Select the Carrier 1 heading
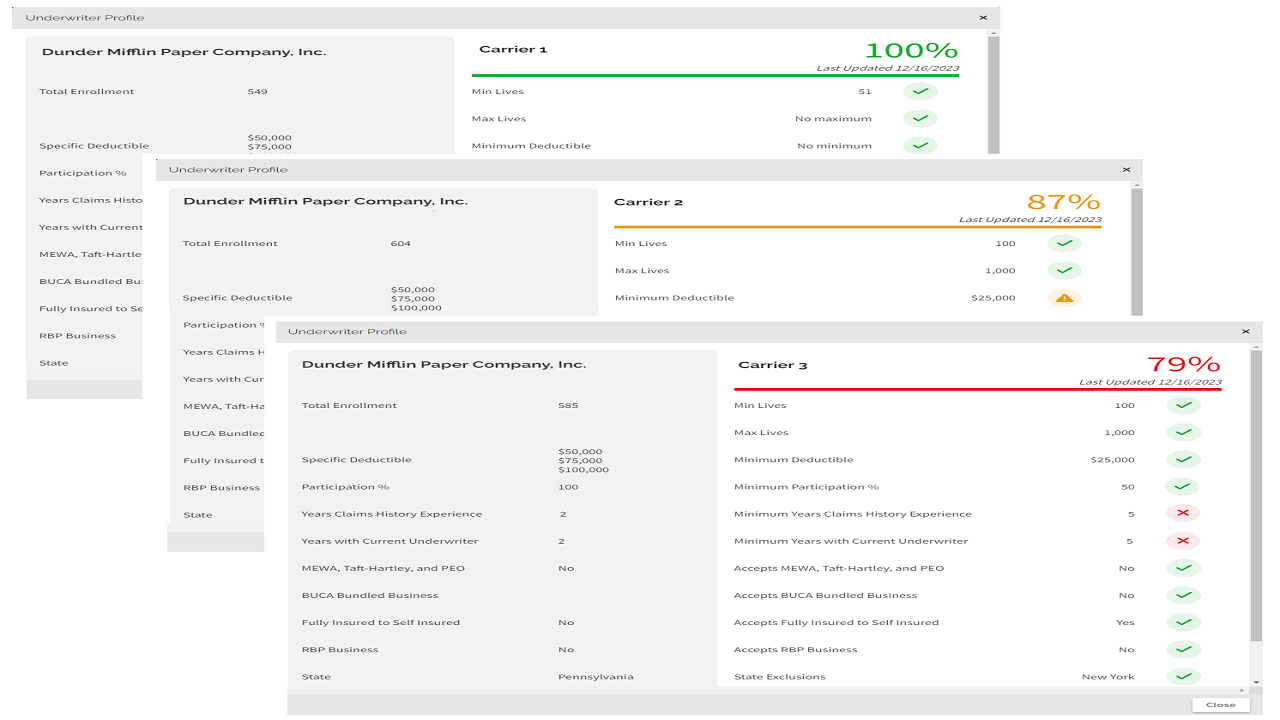The image size is (1280, 720). [513, 49]
